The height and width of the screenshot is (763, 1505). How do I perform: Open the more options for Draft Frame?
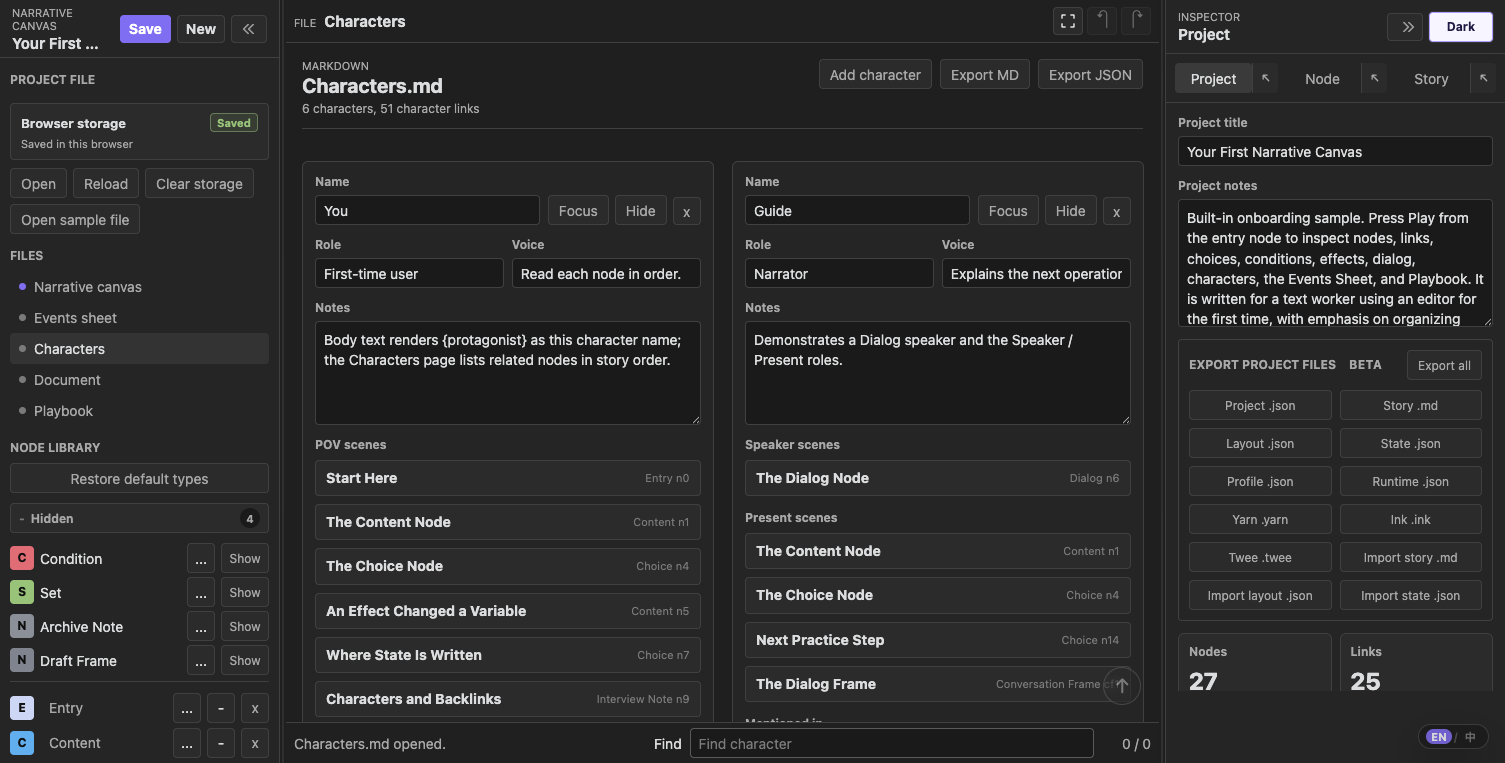tap(201, 661)
